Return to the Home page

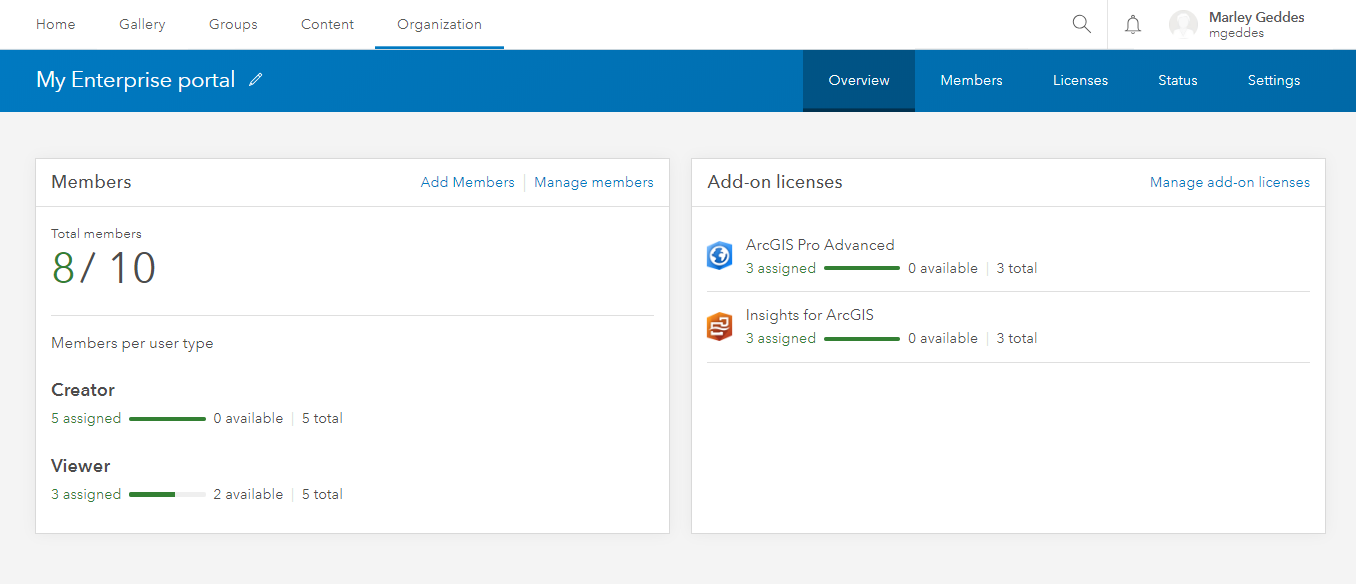coord(55,23)
